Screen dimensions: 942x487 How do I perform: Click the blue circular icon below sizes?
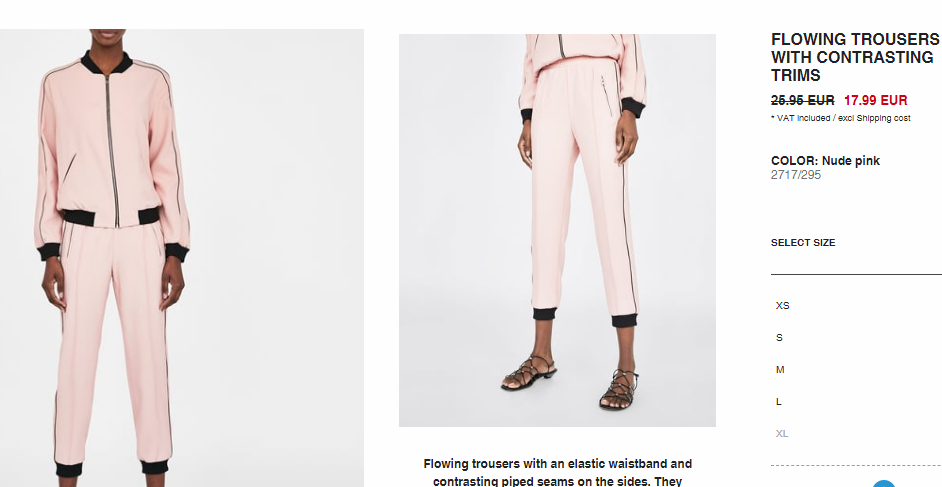pyautogui.click(x=884, y=484)
